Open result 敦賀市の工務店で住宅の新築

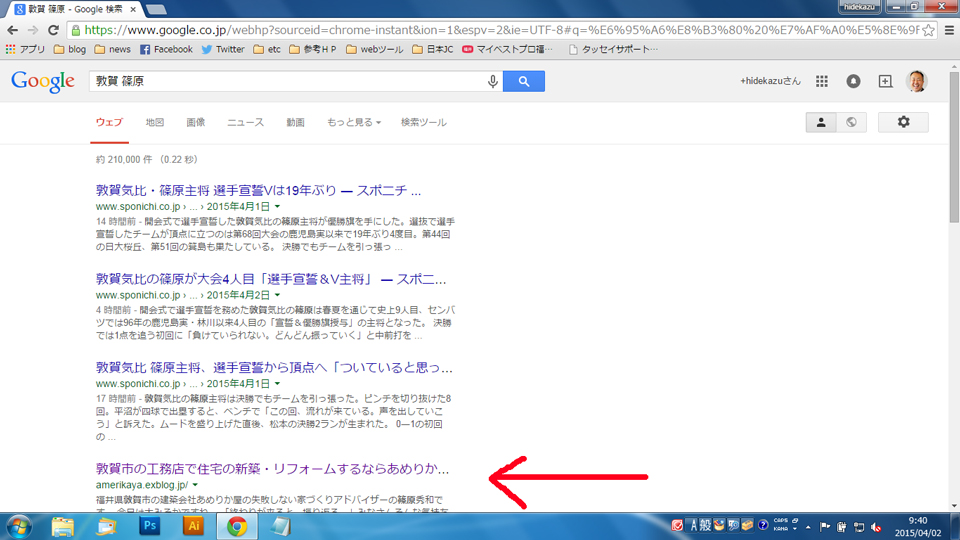click(272, 469)
